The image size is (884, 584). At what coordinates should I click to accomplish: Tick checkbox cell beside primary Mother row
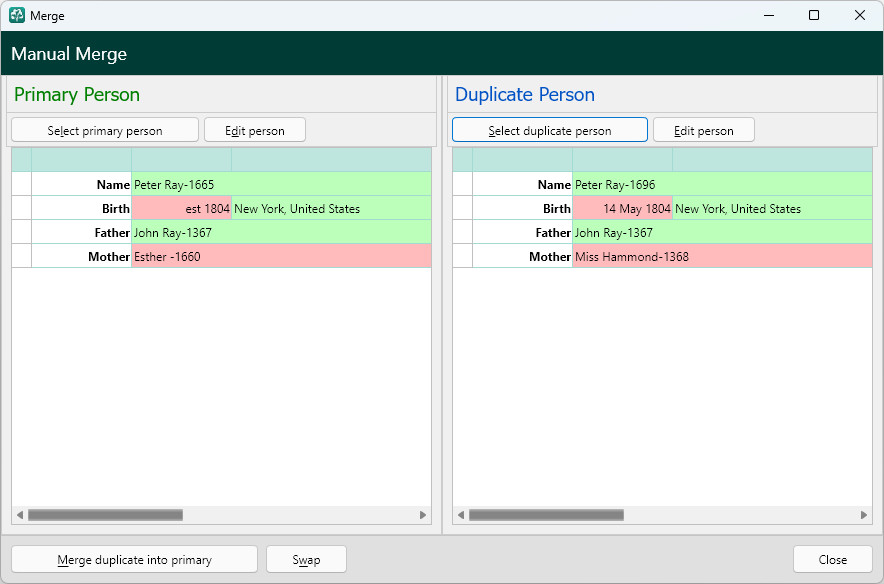tap(21, 256)
